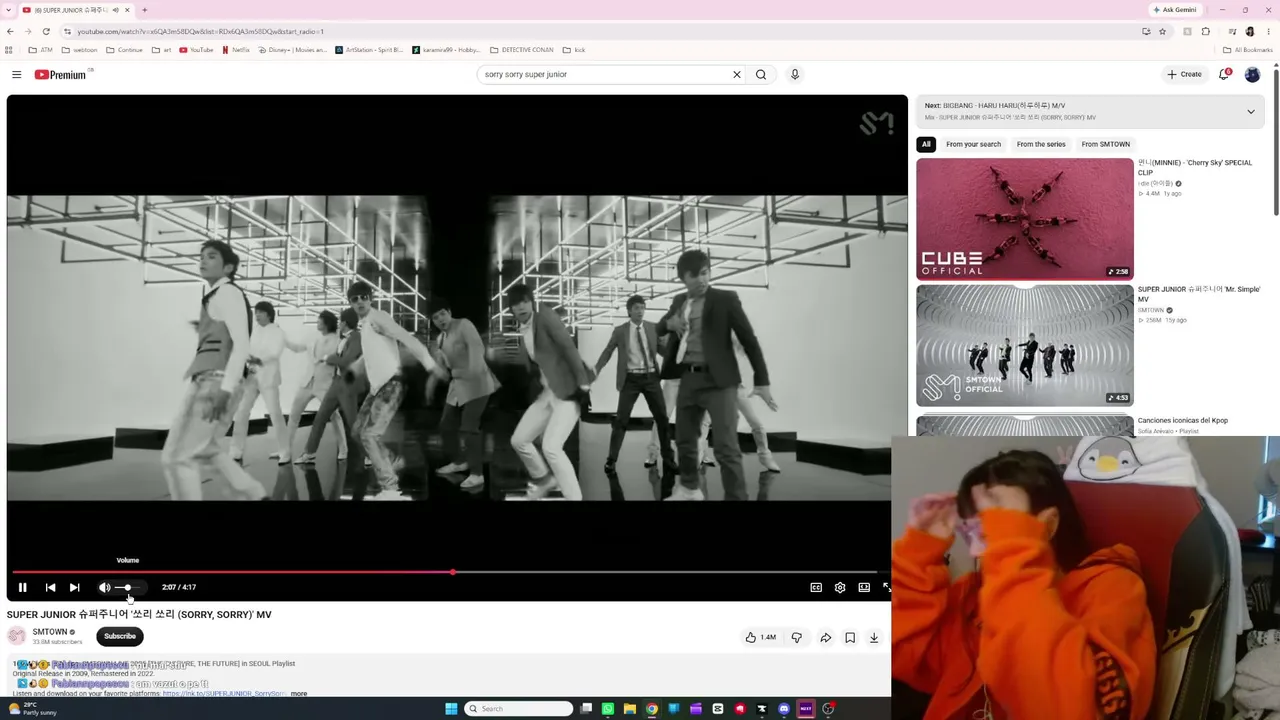Subscribe to the SMTOWN channel

click(120, 636)
